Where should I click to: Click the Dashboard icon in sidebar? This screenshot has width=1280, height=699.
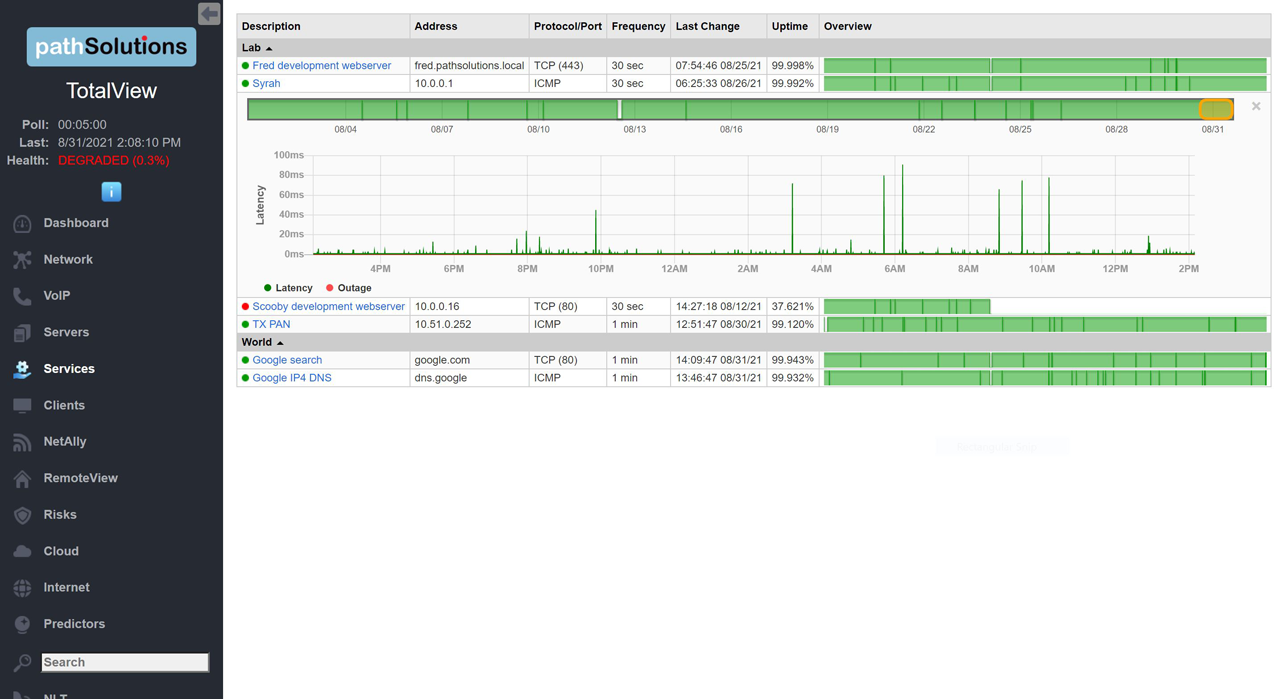(x=22, y=224)
